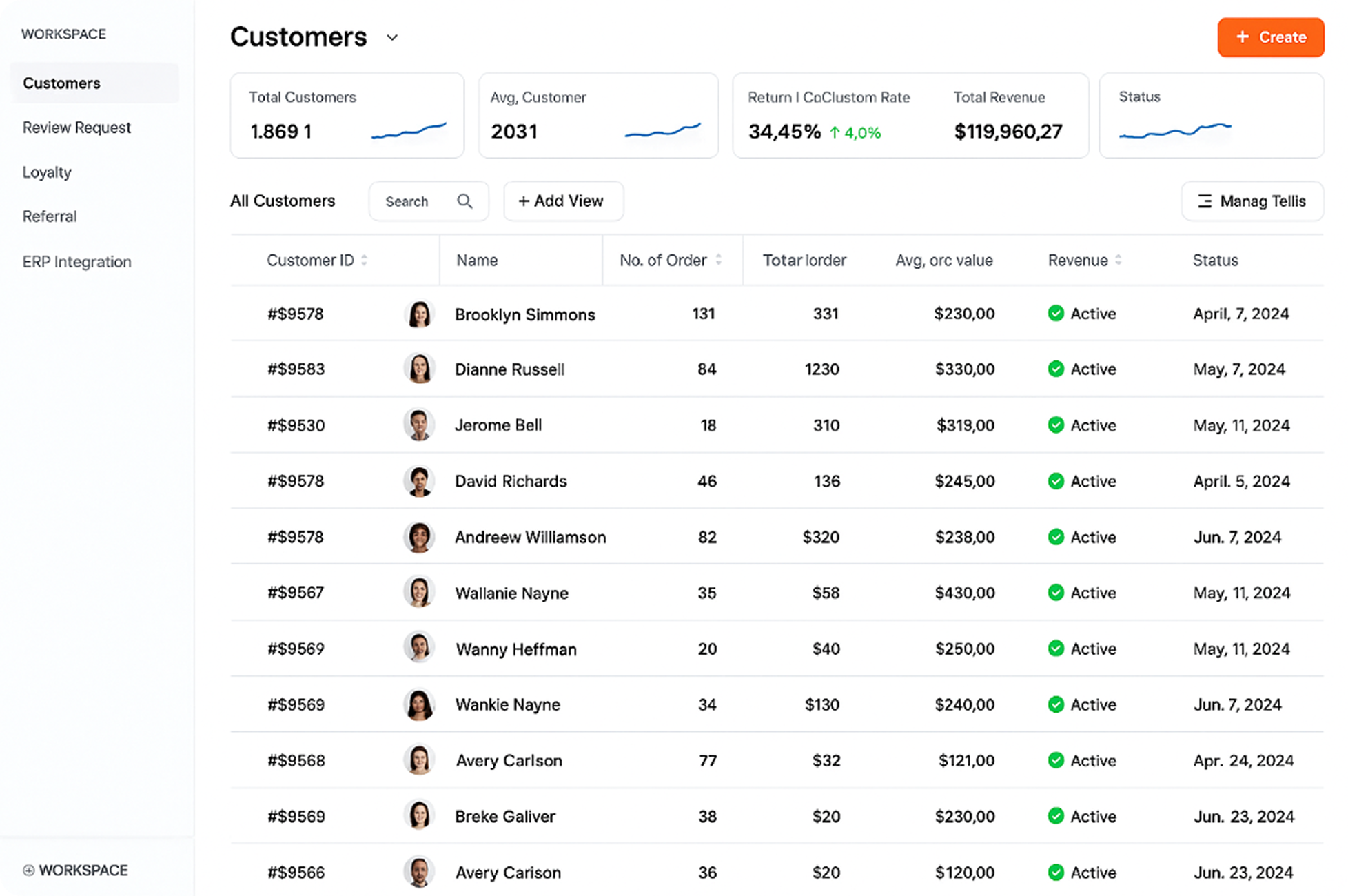Click Jerome Bell's profile avatar

point(419,425)
